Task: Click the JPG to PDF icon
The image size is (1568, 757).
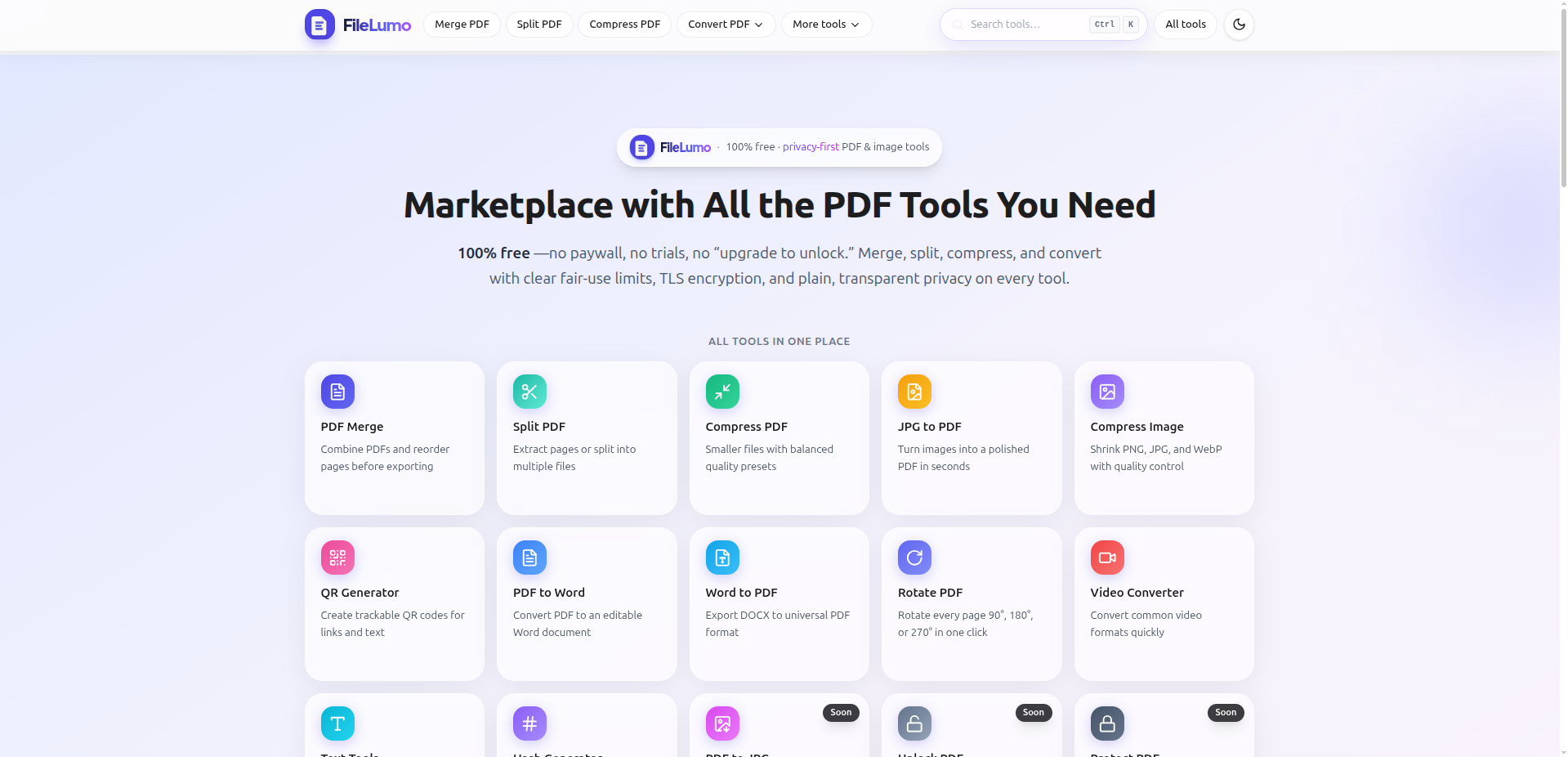Action: (914, 392)
